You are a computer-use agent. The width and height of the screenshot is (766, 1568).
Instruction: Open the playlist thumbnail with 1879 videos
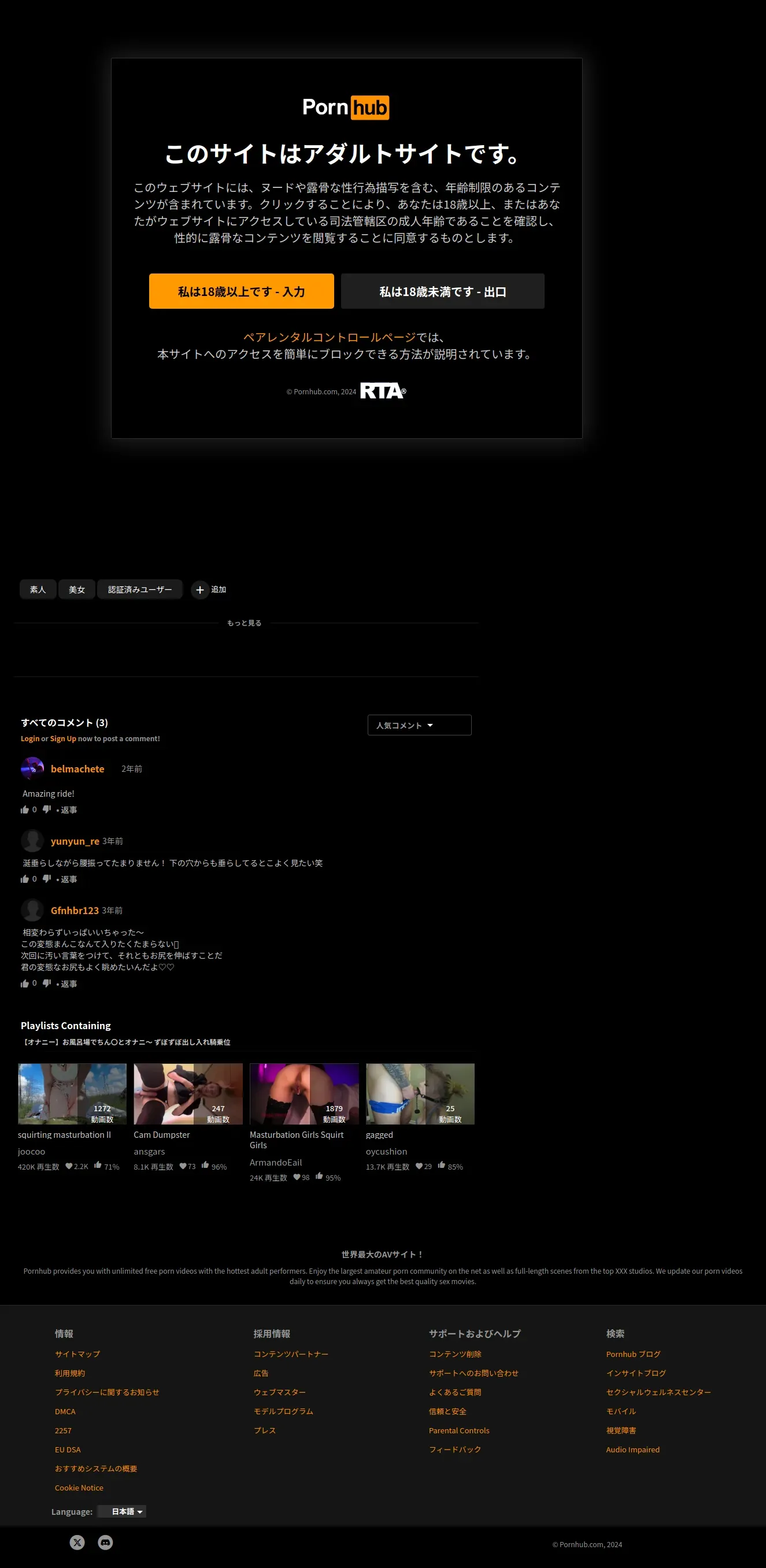point(304,1094)
